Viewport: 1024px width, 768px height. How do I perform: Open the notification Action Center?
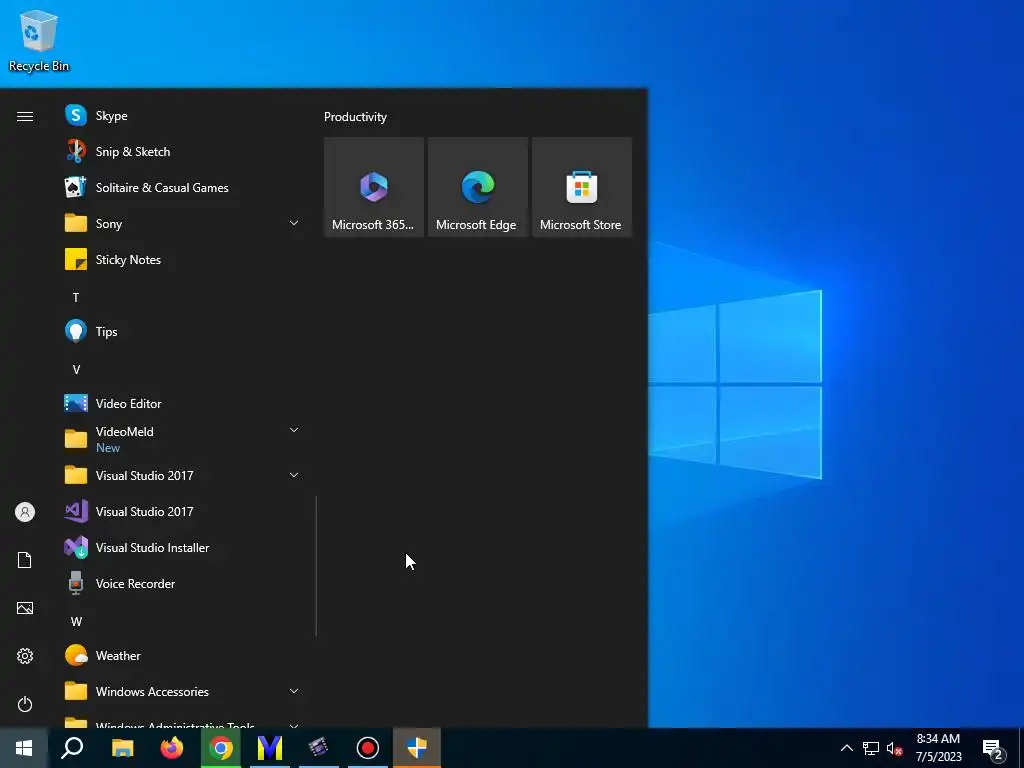tap(993, 748)
